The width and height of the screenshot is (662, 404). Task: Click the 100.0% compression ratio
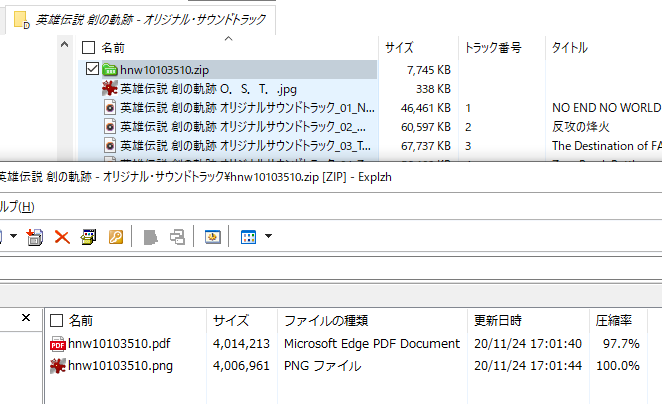[x=618, y=366]
